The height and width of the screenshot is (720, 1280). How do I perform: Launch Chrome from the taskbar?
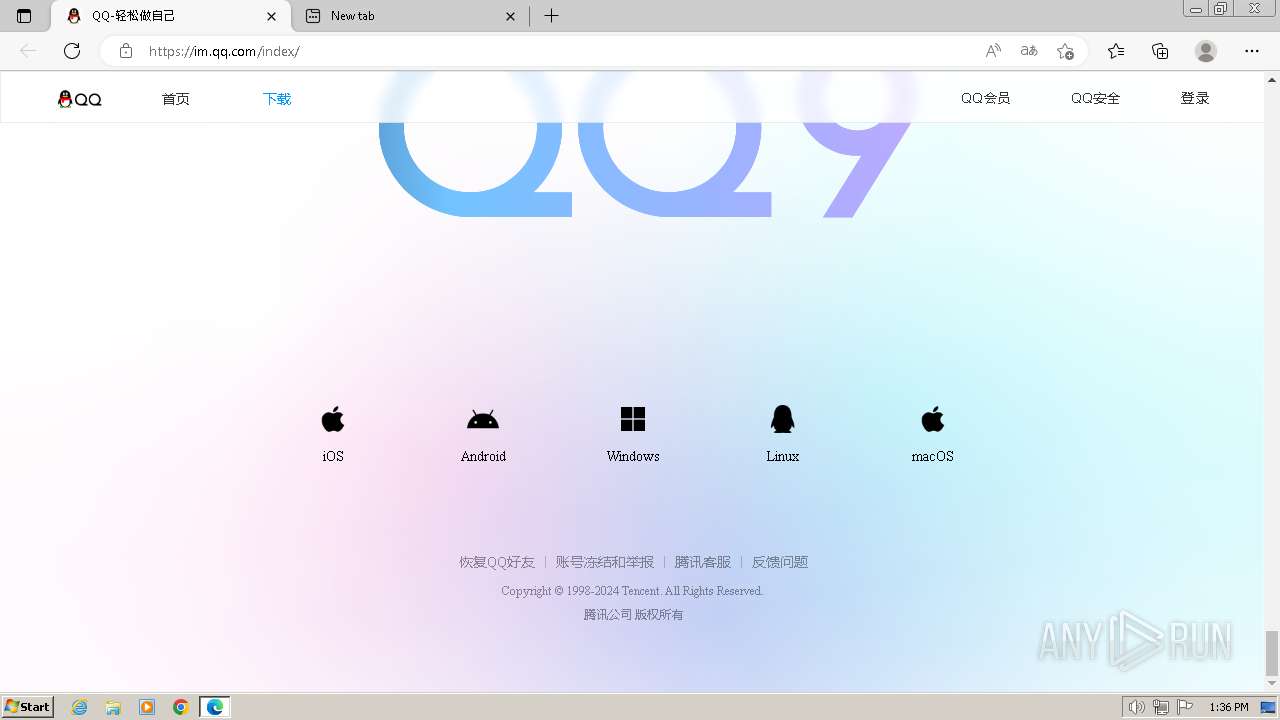(181, 707)
